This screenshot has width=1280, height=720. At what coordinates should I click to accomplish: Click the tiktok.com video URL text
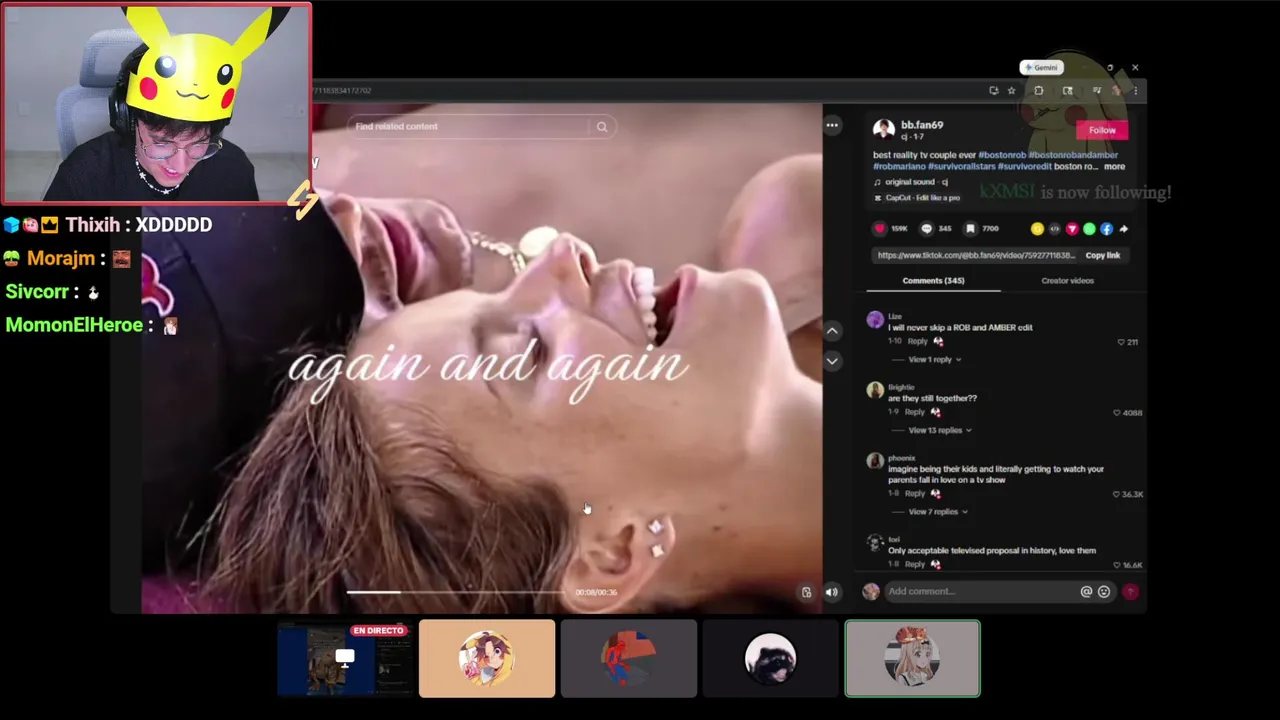(976, 255)
